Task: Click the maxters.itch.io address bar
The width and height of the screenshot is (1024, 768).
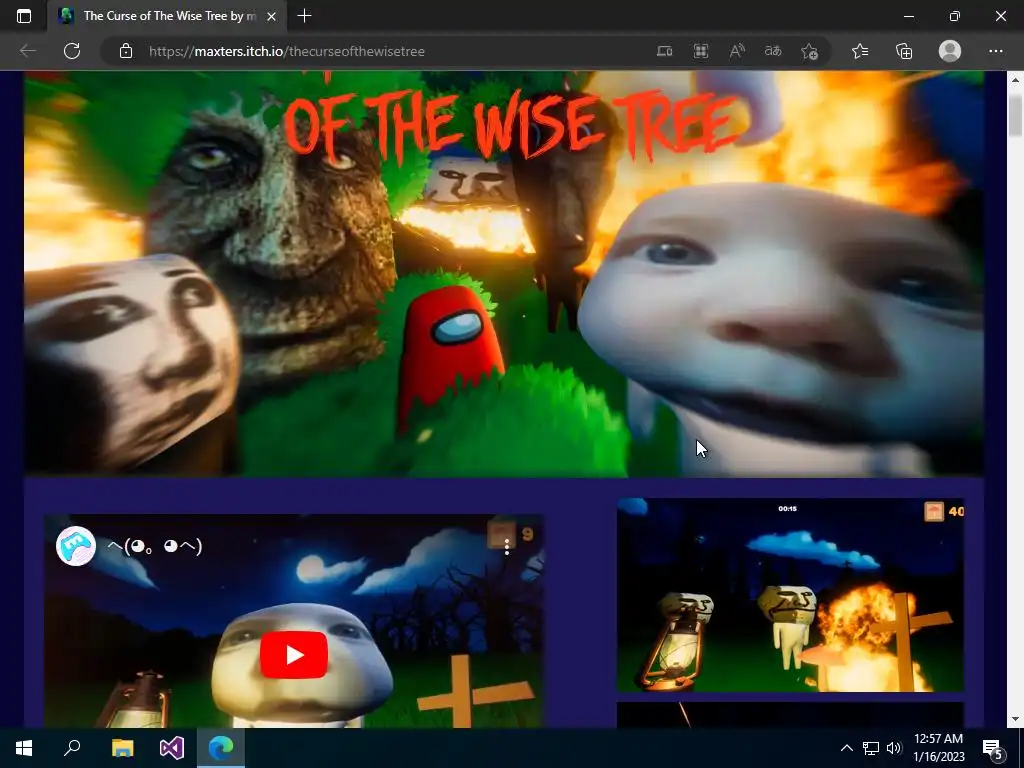Action: coord(287,51)
